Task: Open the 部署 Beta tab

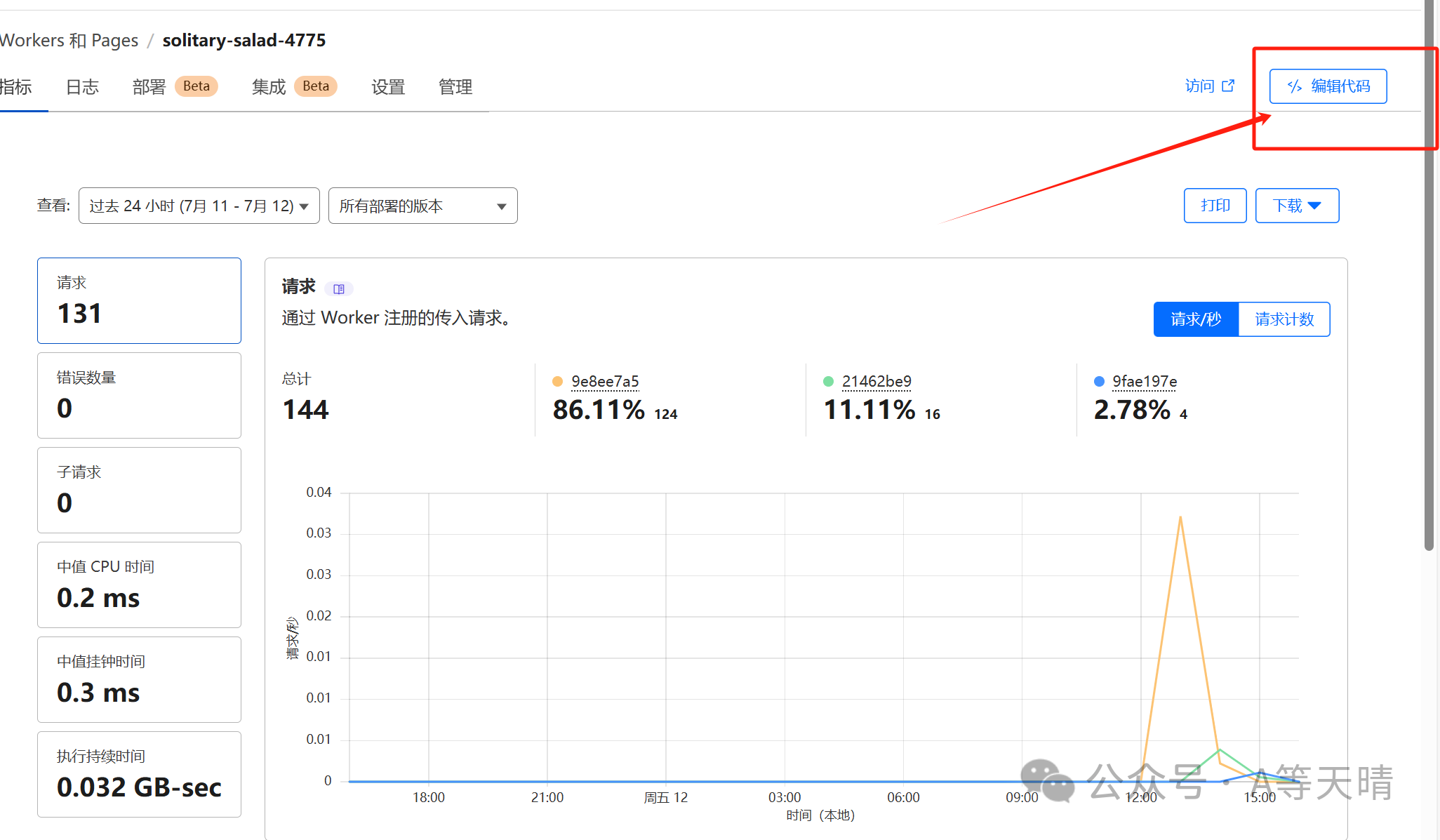Action: pos(175,86)
